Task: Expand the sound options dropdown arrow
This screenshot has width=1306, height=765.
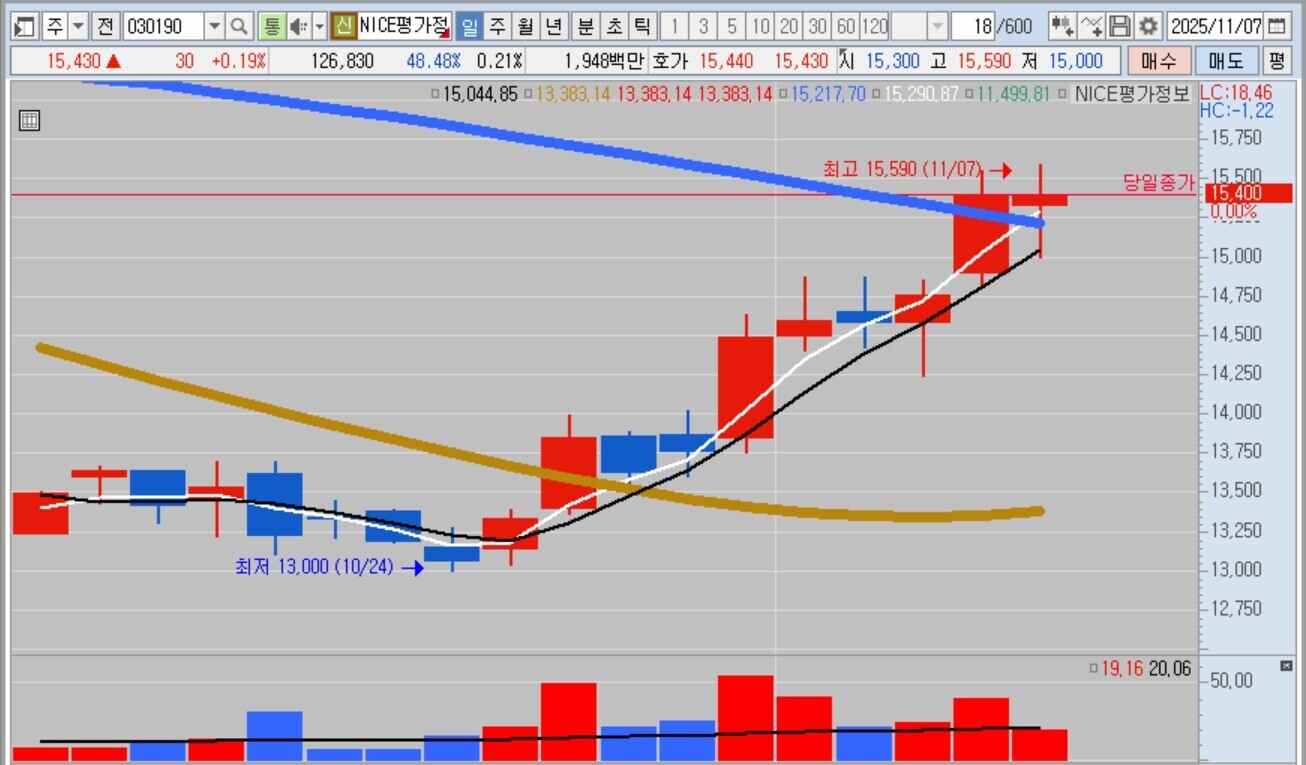Action: coord(320,26)
